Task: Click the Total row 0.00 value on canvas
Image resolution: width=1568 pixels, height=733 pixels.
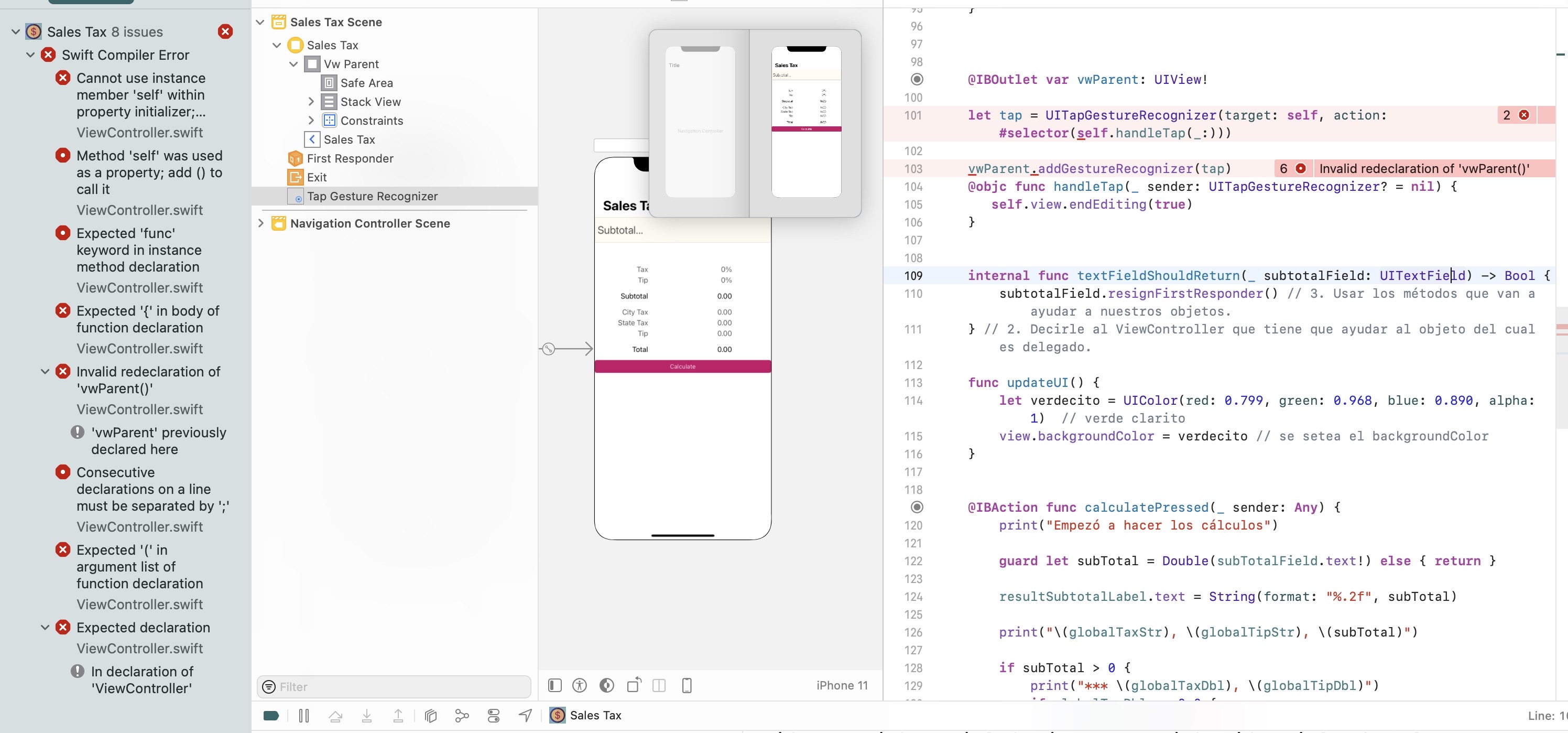Action: pyautogui.click(x=724, y=349)
